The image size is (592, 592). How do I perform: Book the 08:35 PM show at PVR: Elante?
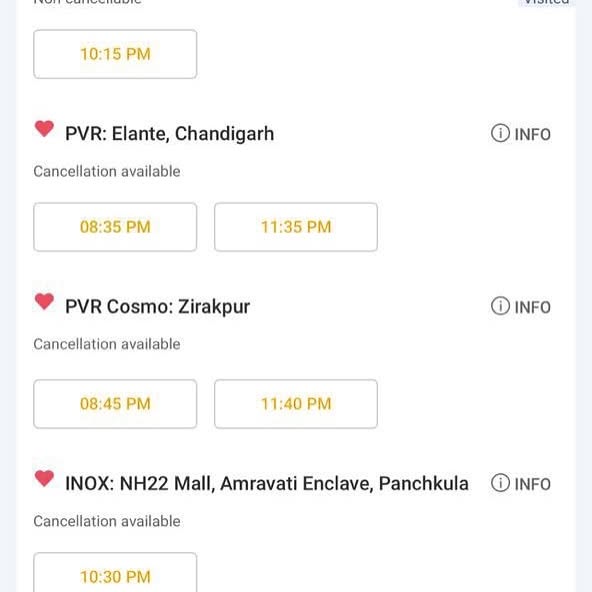coord(115,227)
